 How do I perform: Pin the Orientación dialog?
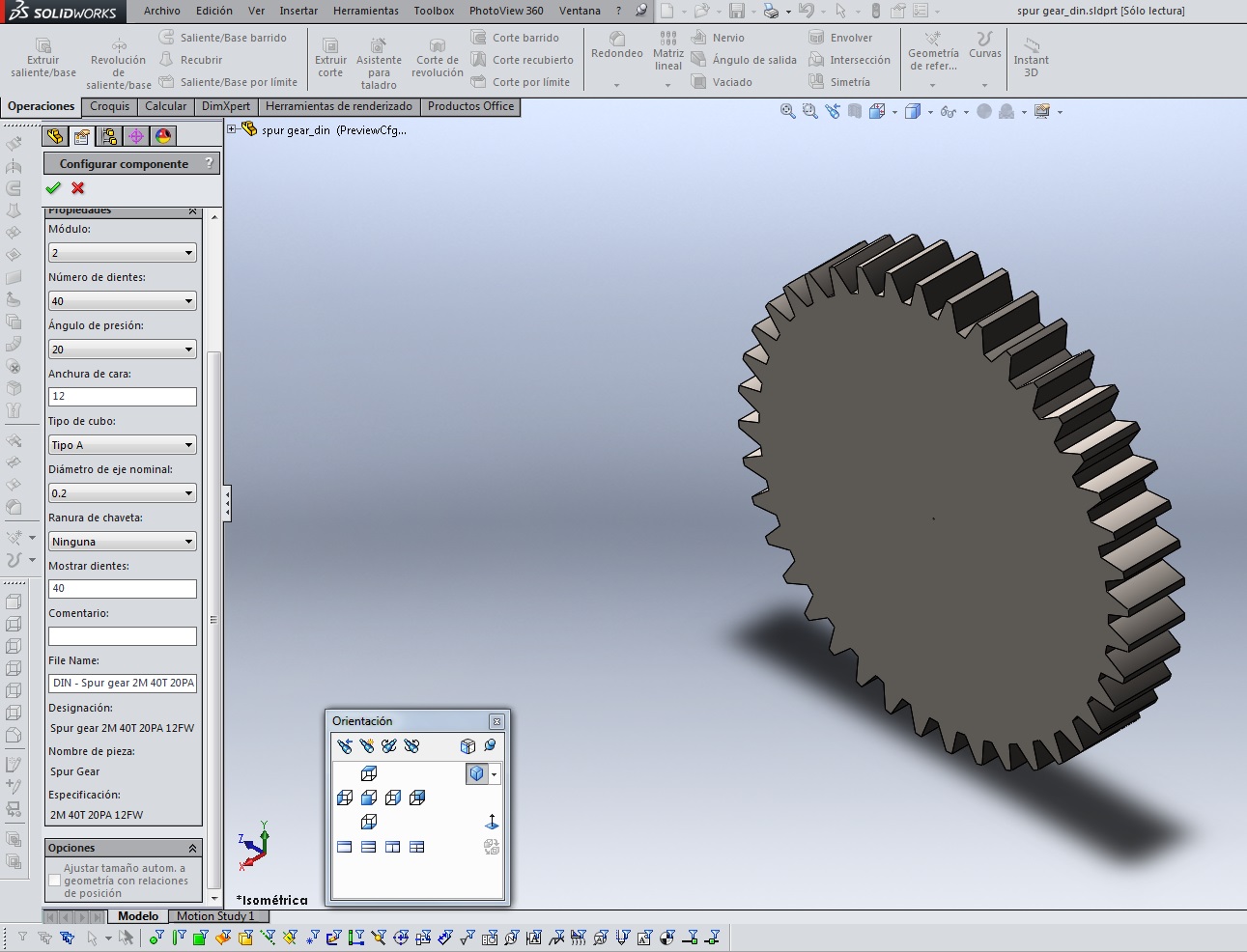pyautogui.click(x=491, y=746)
